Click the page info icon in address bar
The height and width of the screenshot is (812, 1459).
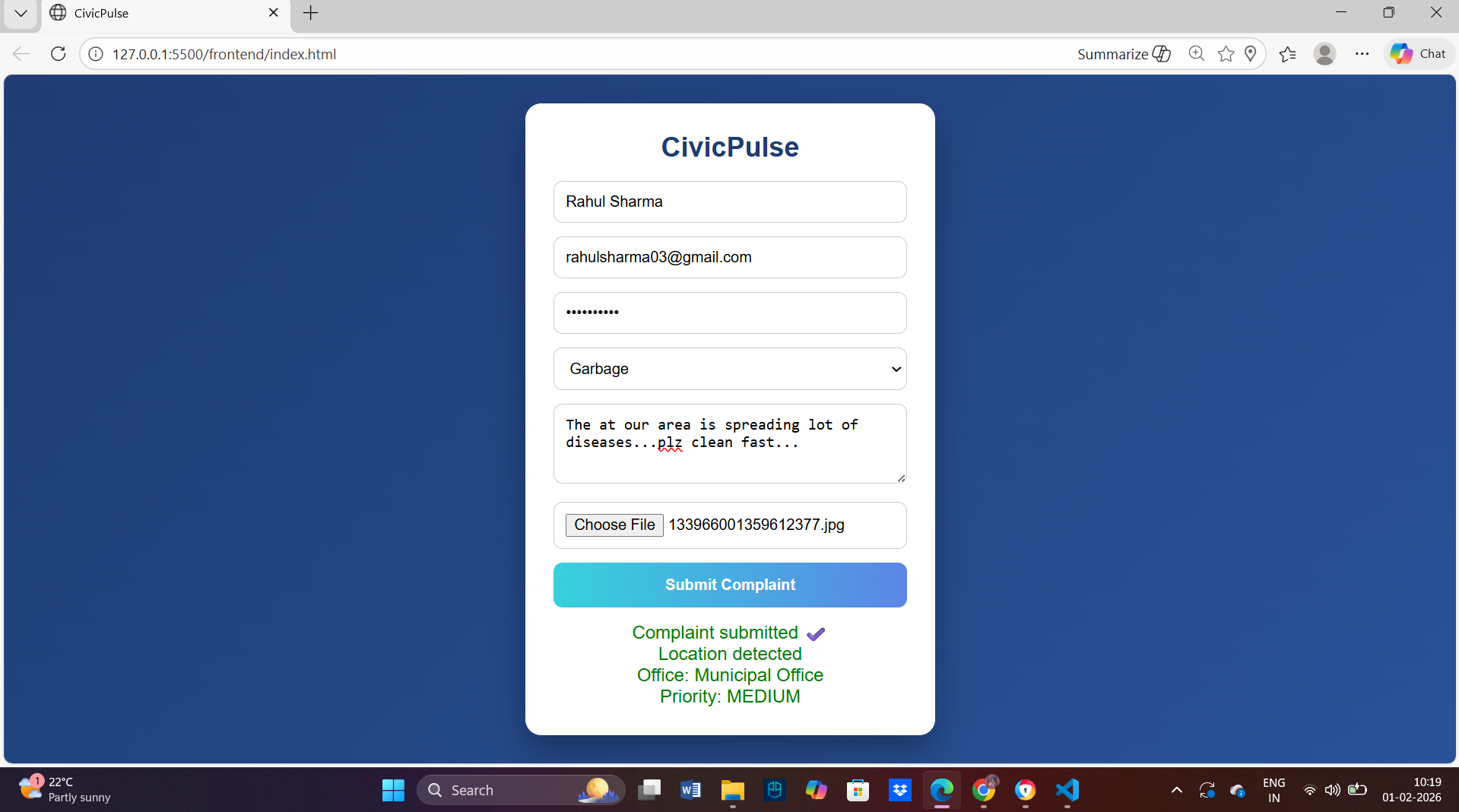[95, 53]
